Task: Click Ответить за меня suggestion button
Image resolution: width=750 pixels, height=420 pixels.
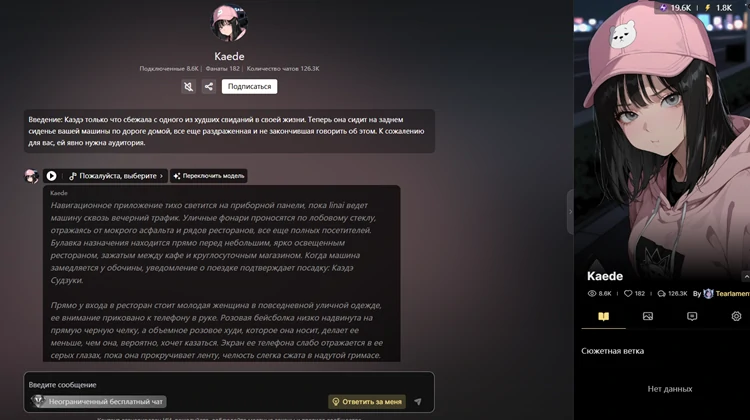Action: 367,402
